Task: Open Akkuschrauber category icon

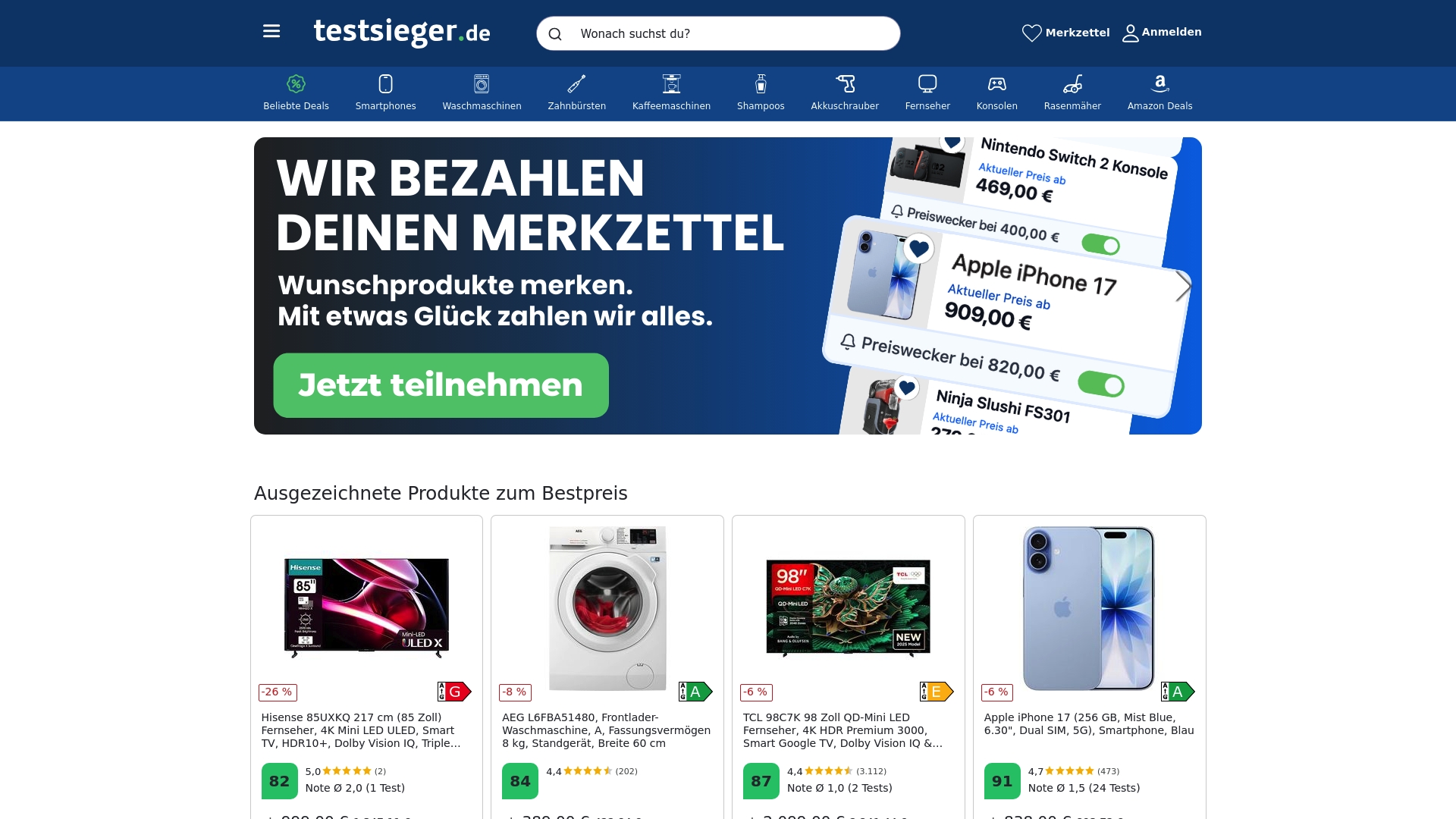Action: point(845,83)
